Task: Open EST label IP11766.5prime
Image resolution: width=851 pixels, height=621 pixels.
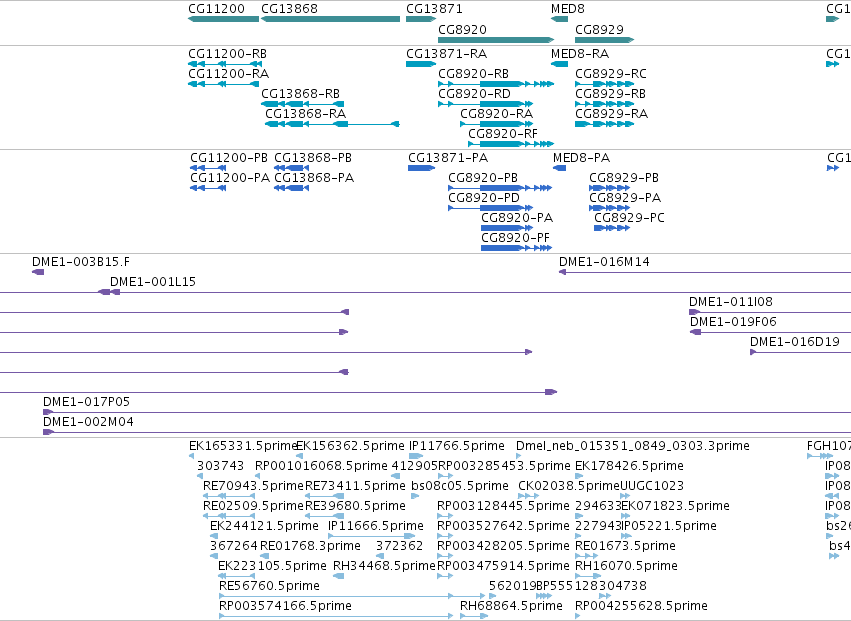Action: [457, 446]
